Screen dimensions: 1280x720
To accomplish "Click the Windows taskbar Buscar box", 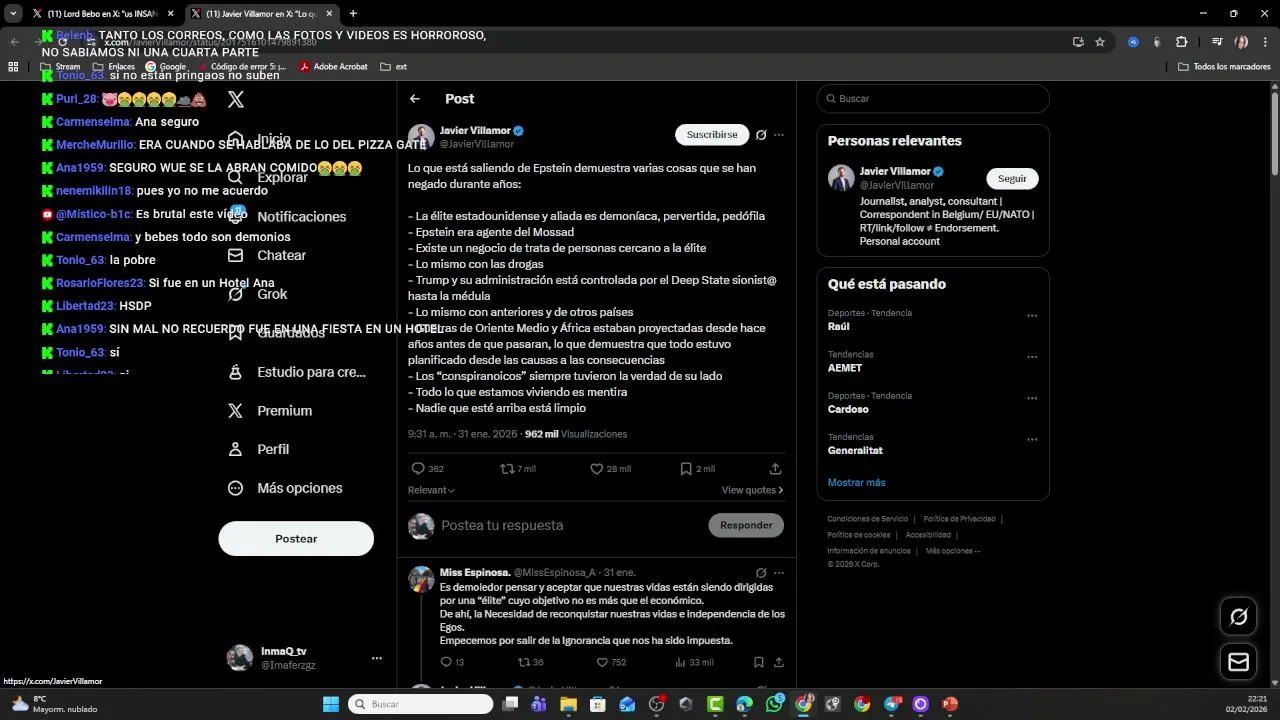I will [x=421, y=704].
